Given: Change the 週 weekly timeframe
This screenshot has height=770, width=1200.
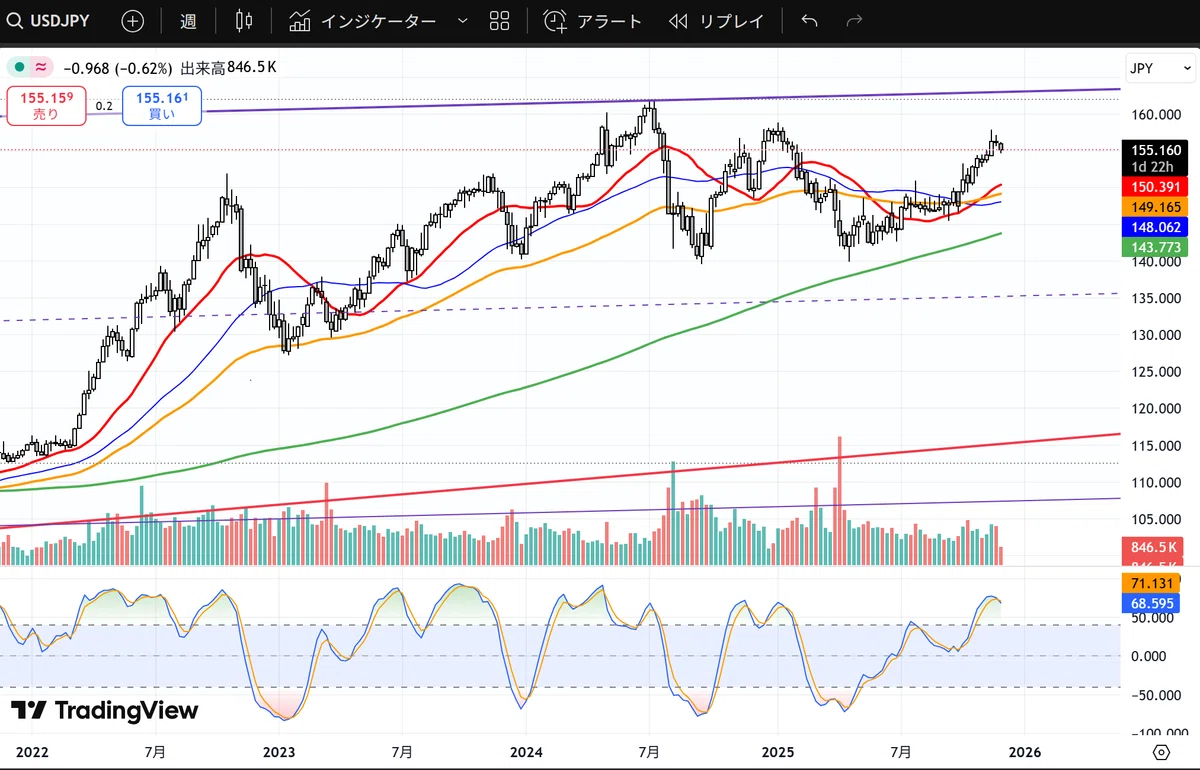Looking at the screenshot, I should [x=188, y=21].
